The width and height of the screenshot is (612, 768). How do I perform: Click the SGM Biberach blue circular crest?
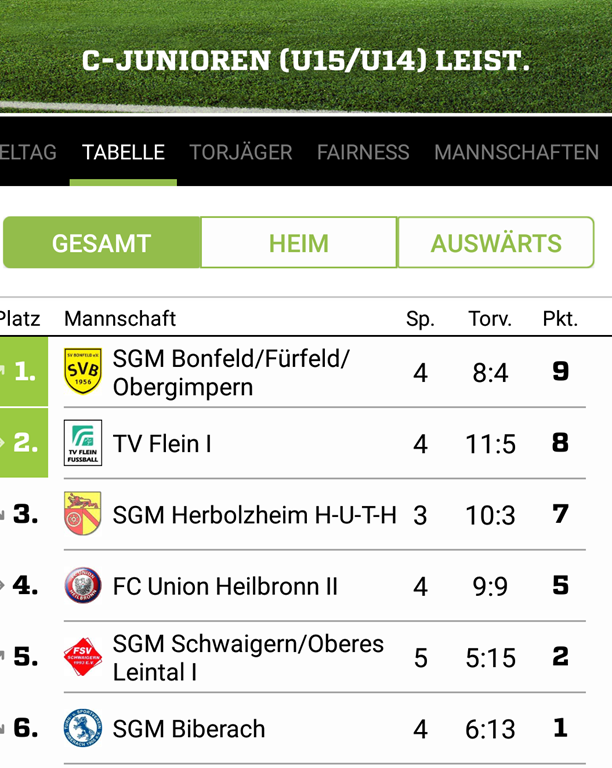click(82, 729)
